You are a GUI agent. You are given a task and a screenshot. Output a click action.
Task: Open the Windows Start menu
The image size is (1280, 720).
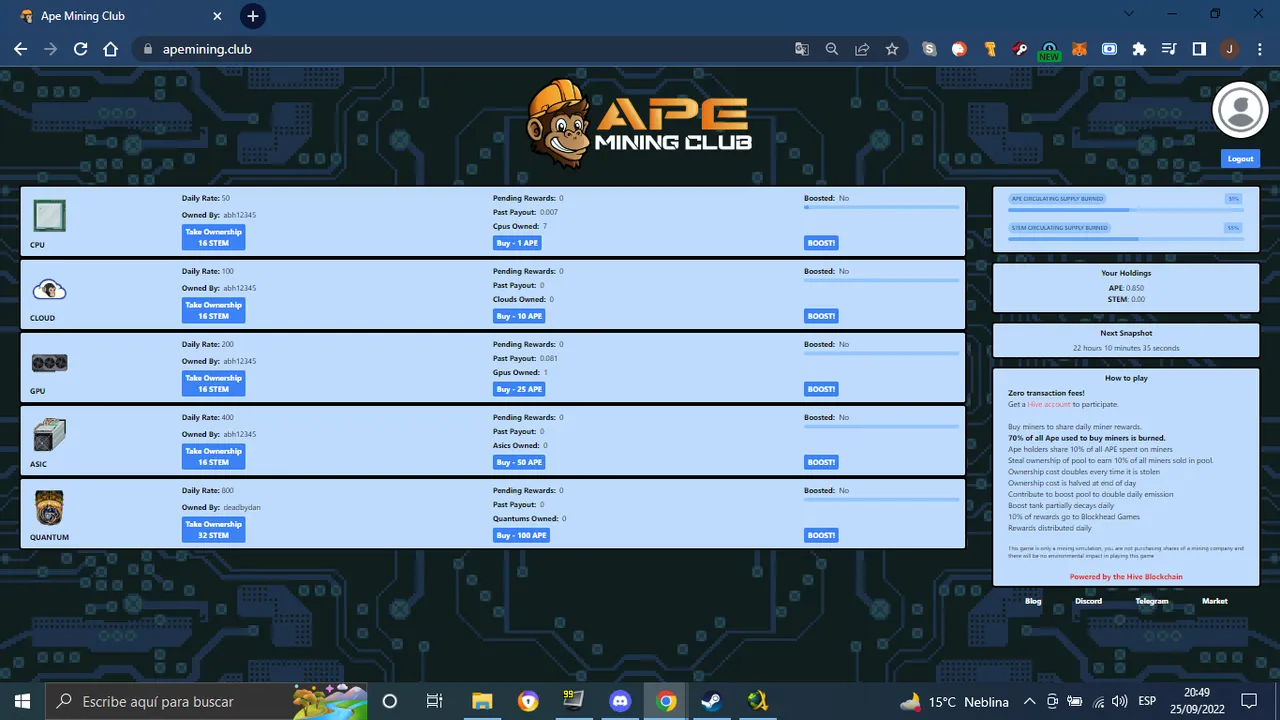tap(22, 701)
